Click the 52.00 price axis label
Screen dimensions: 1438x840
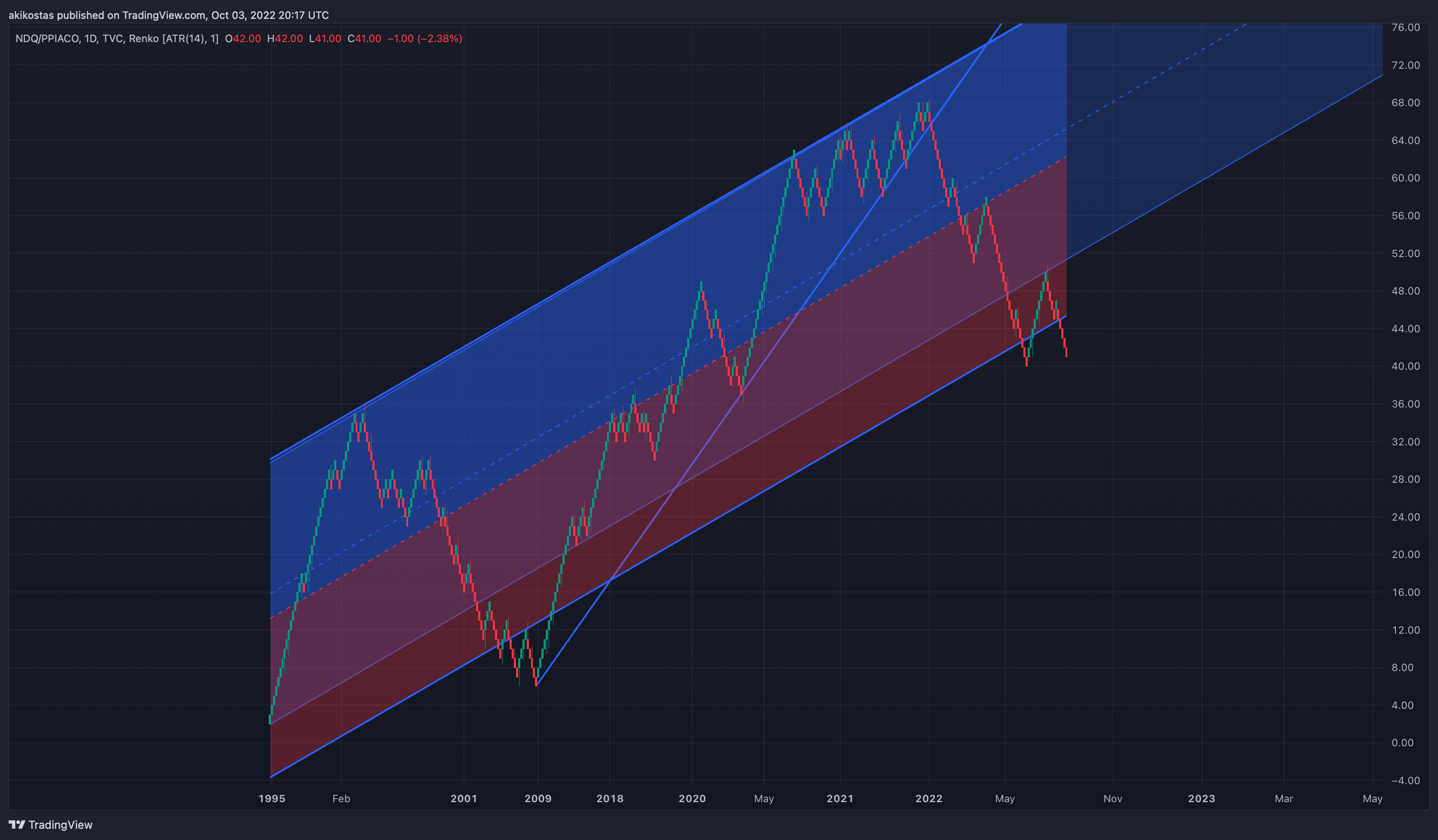click(x=1405, y=253)
